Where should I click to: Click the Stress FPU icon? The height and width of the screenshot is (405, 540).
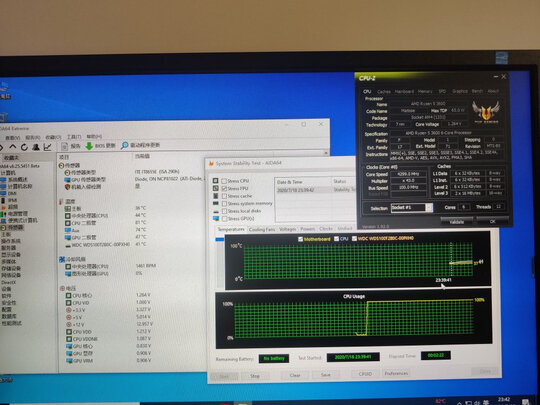tap(216, 188)
